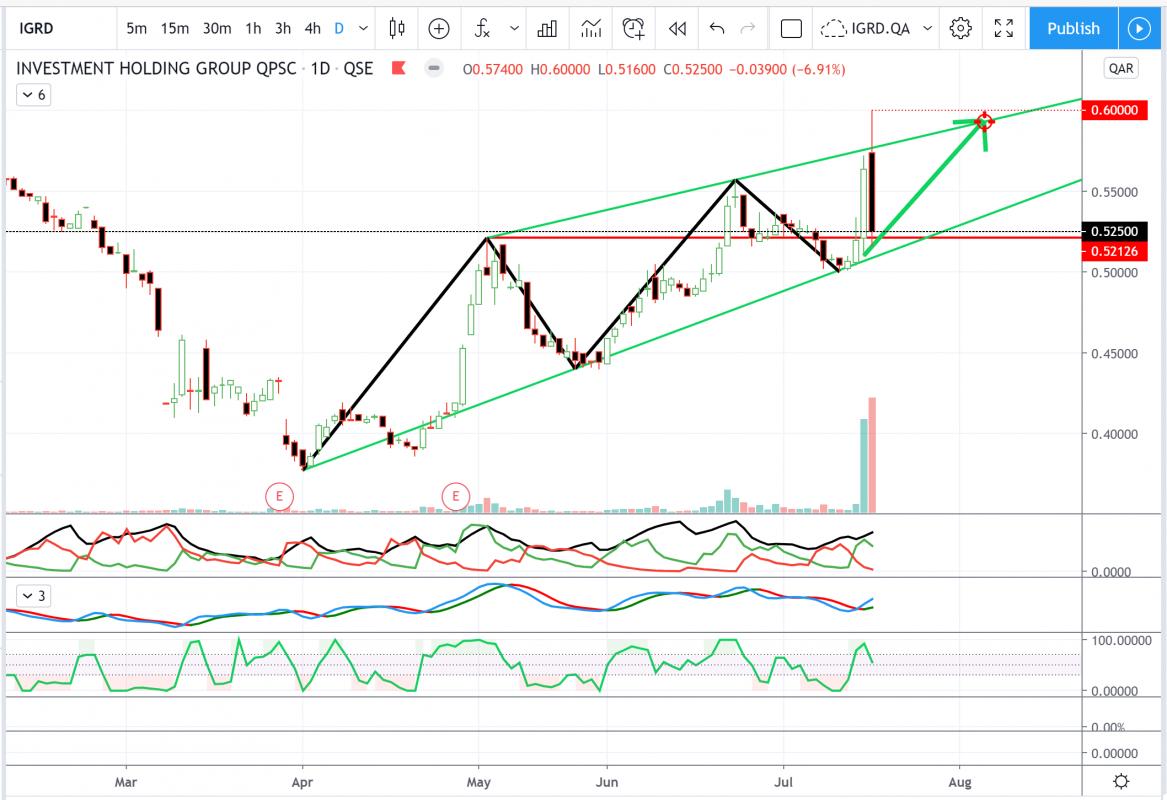Click the Publish button
The height and width of the screenshot is (800, 1167).
[1073, 28]
